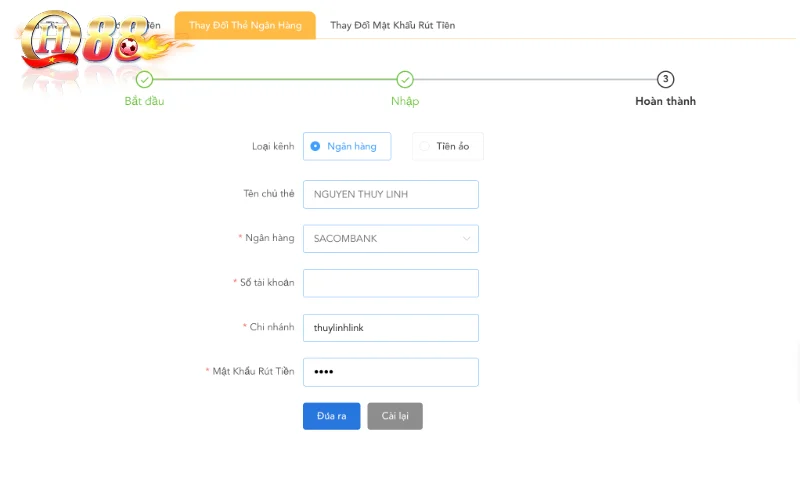Click the Chi nhánh branch input field
The image size is (800, 479).
tap(390, 328)
